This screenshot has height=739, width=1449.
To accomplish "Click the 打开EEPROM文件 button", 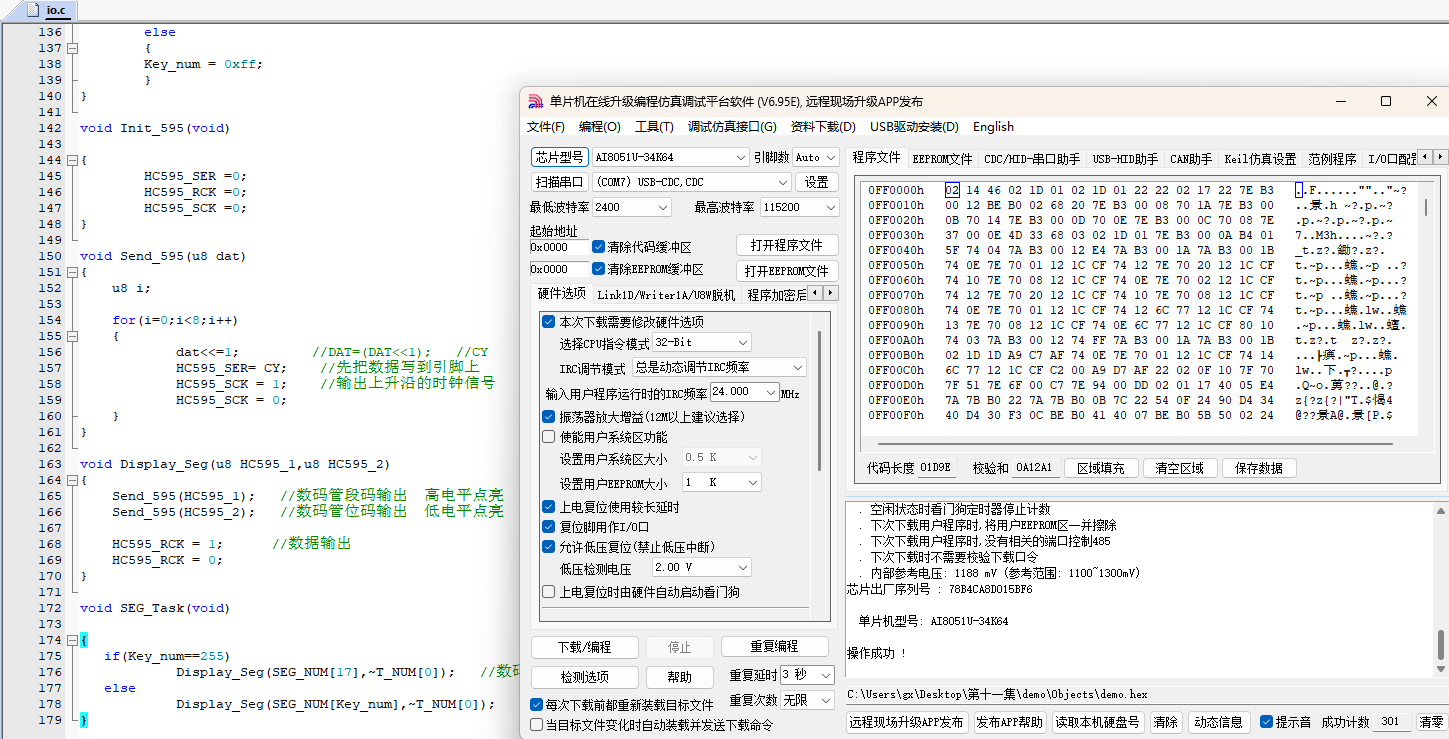I will (x=787, y=271).
